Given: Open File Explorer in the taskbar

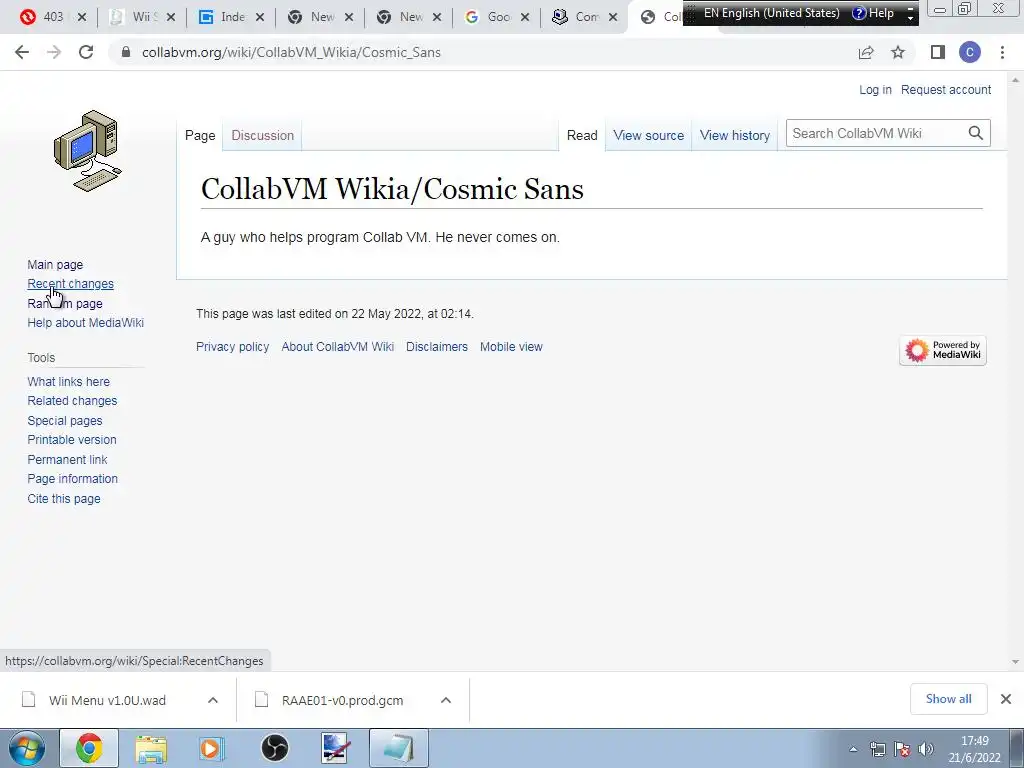Looking at the screenshot, I should [151, 748].
